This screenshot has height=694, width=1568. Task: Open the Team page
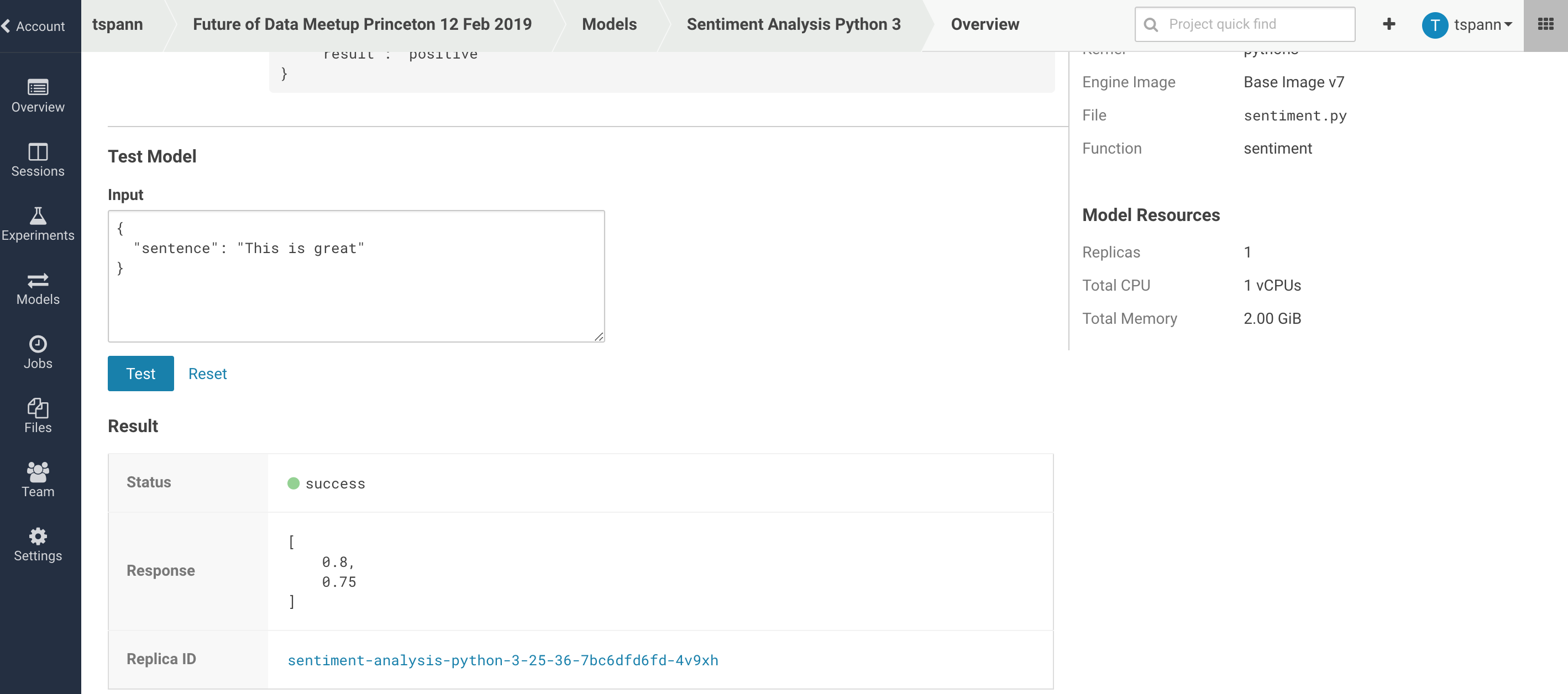(x=38, y=481)
